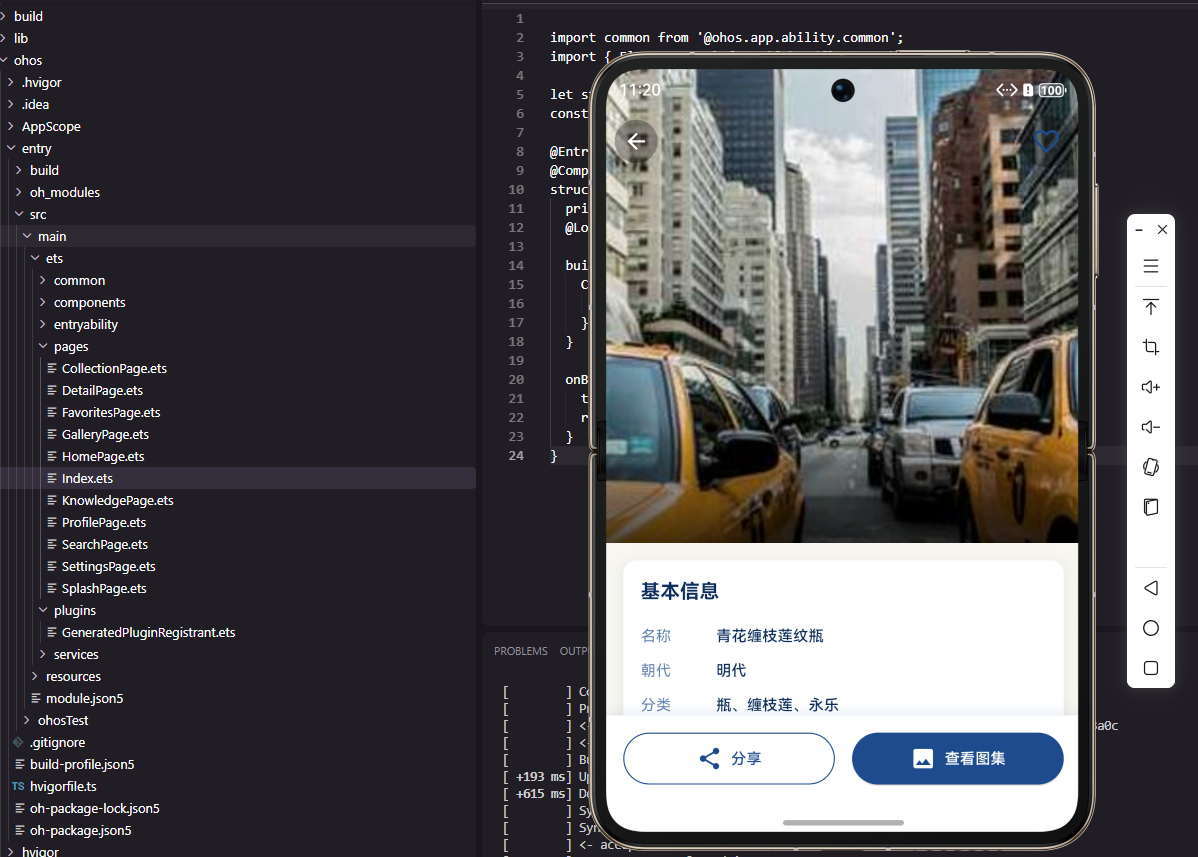The width and height of the screenshot is (1198, 857).
Task: Minimize the emulator toolbar panel
Action: click(1139, 230)
